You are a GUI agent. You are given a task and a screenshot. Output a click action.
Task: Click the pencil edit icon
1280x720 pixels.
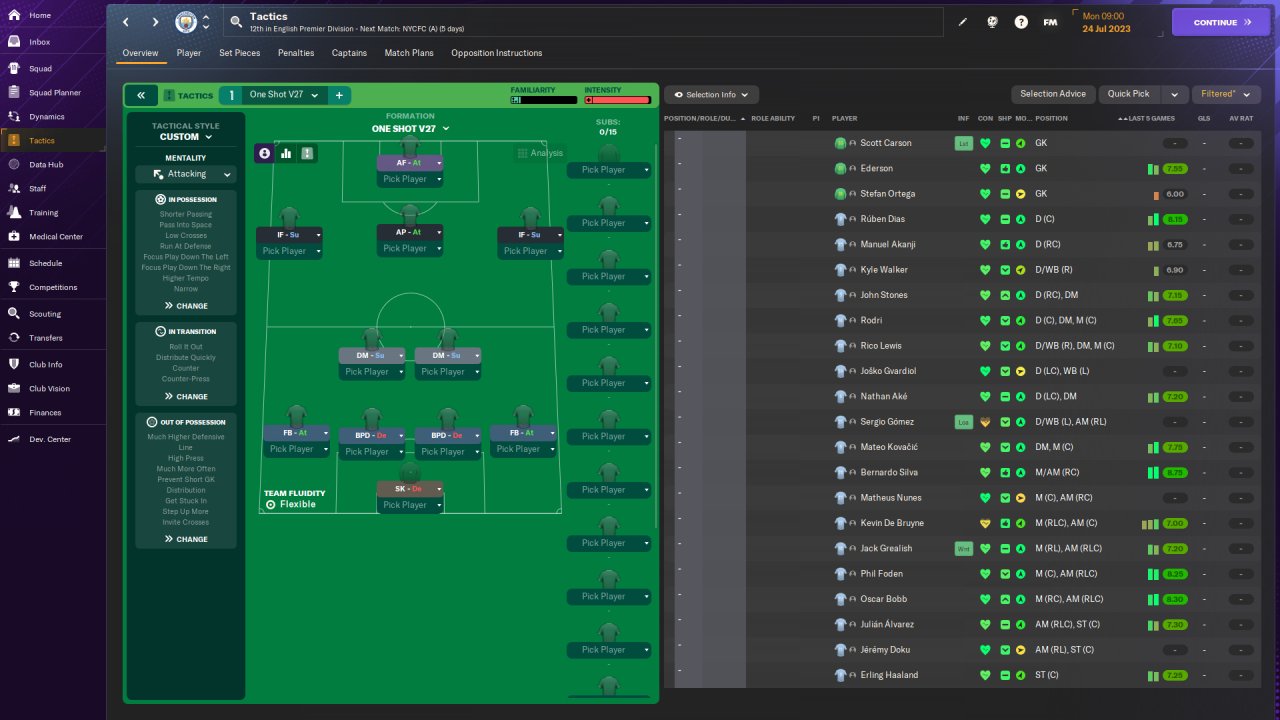(x=963, y=22)
